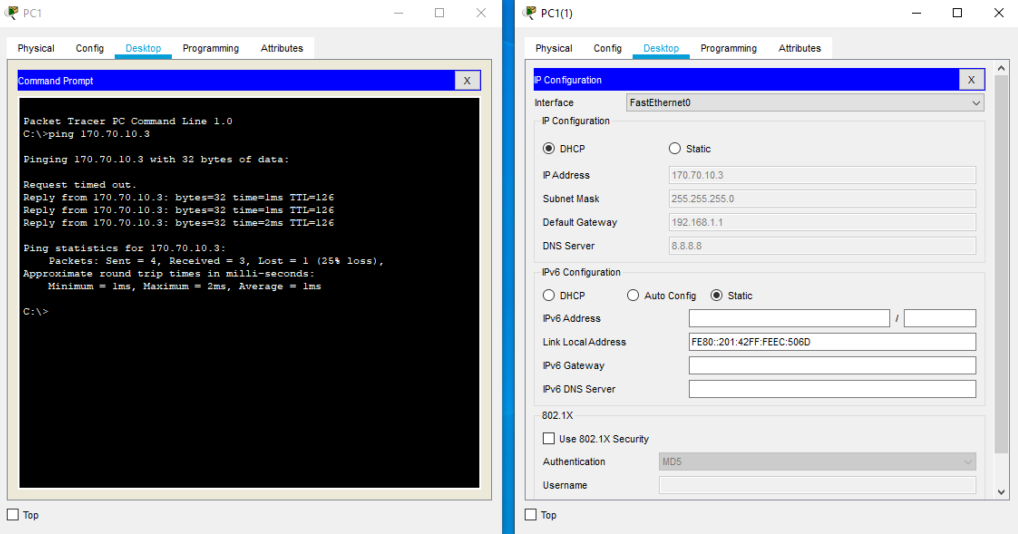Screen dimensions: 1018x534
Task: Click the C:\> prompt line in Command Prompt
Action: [x=36, y=311]
